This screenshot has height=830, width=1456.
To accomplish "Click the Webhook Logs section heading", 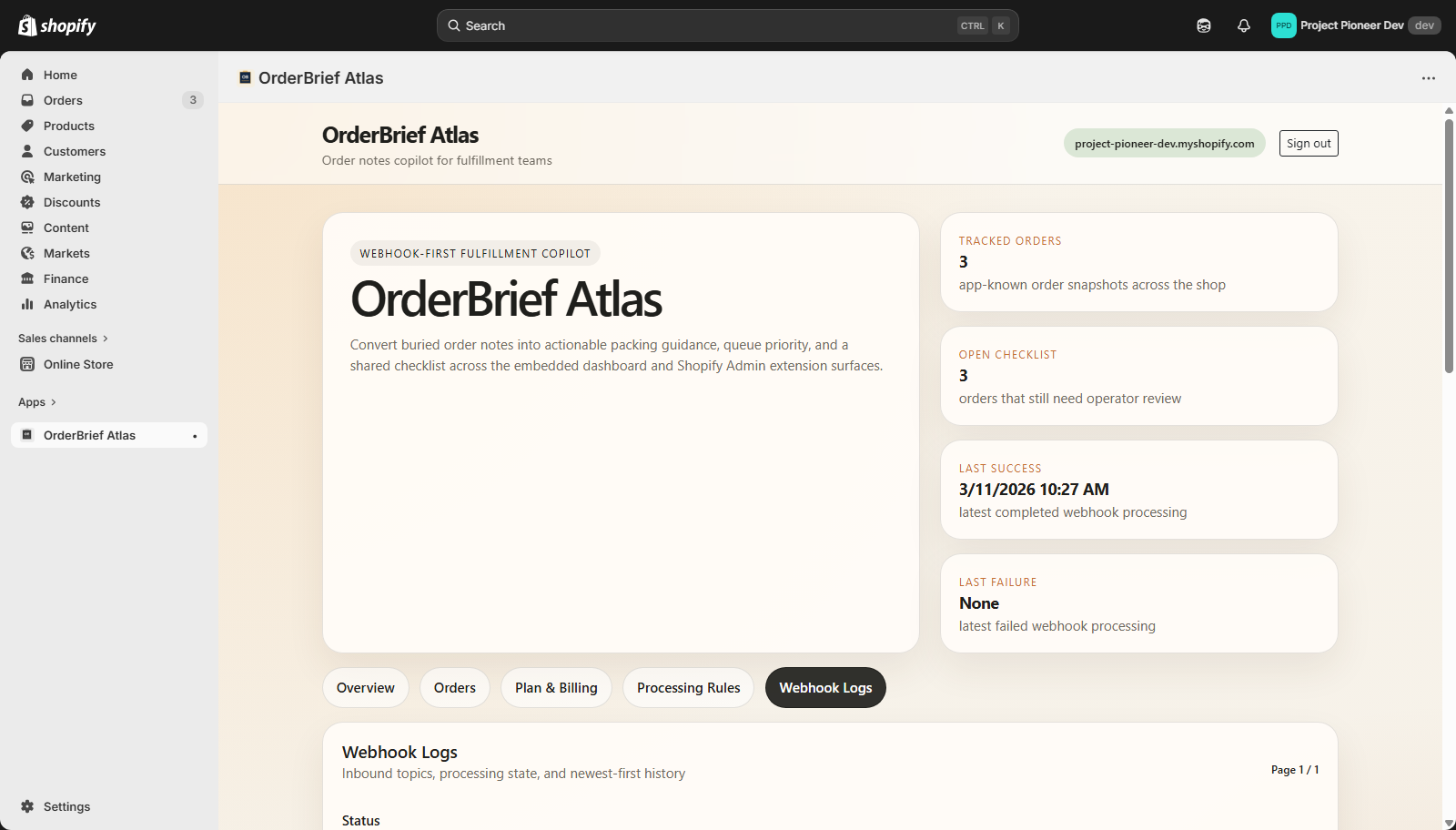I will pyautogui.click(x=399, y=753).
